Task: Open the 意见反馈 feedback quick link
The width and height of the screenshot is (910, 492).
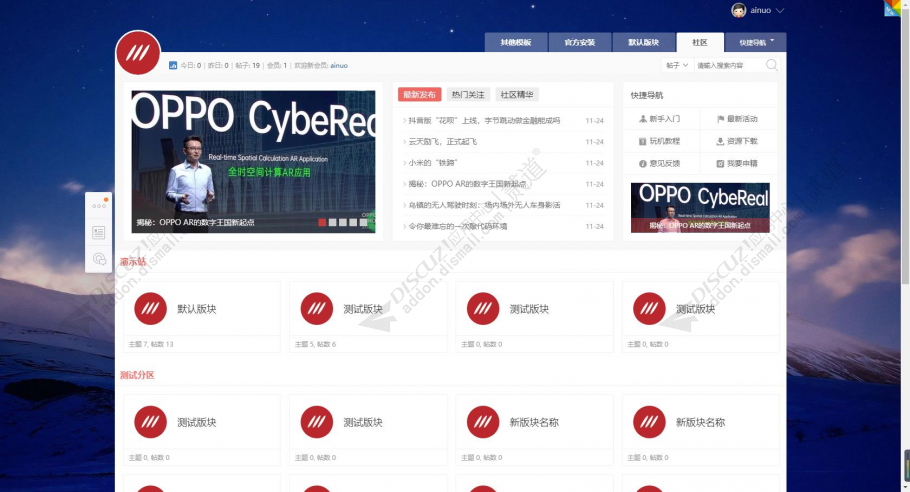Action: 659,164
